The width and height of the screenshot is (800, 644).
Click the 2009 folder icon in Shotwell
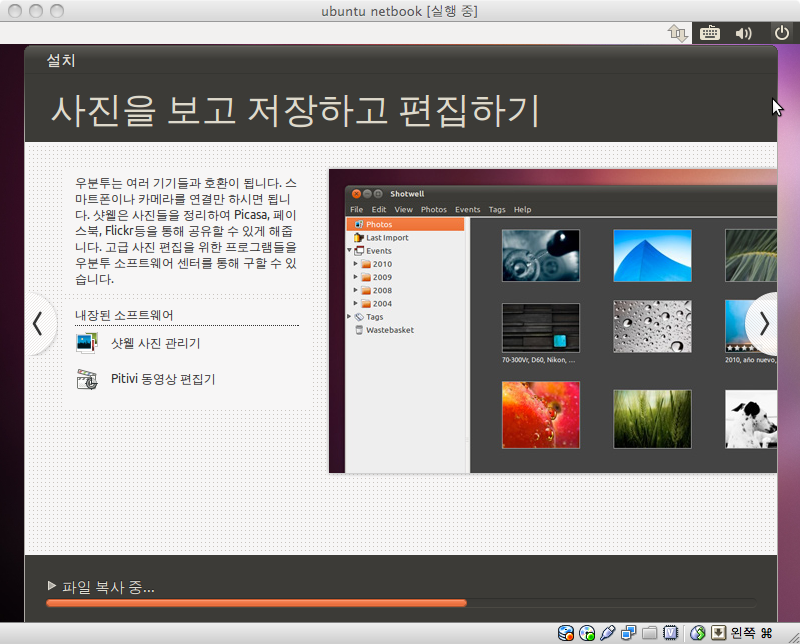pos(366,277)
